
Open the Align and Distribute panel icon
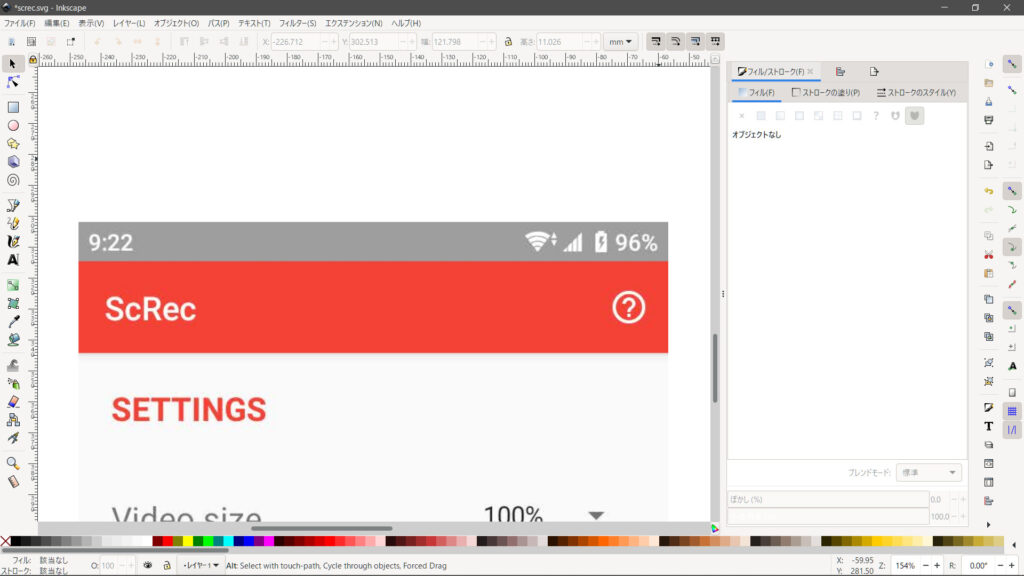coord(840,71)
